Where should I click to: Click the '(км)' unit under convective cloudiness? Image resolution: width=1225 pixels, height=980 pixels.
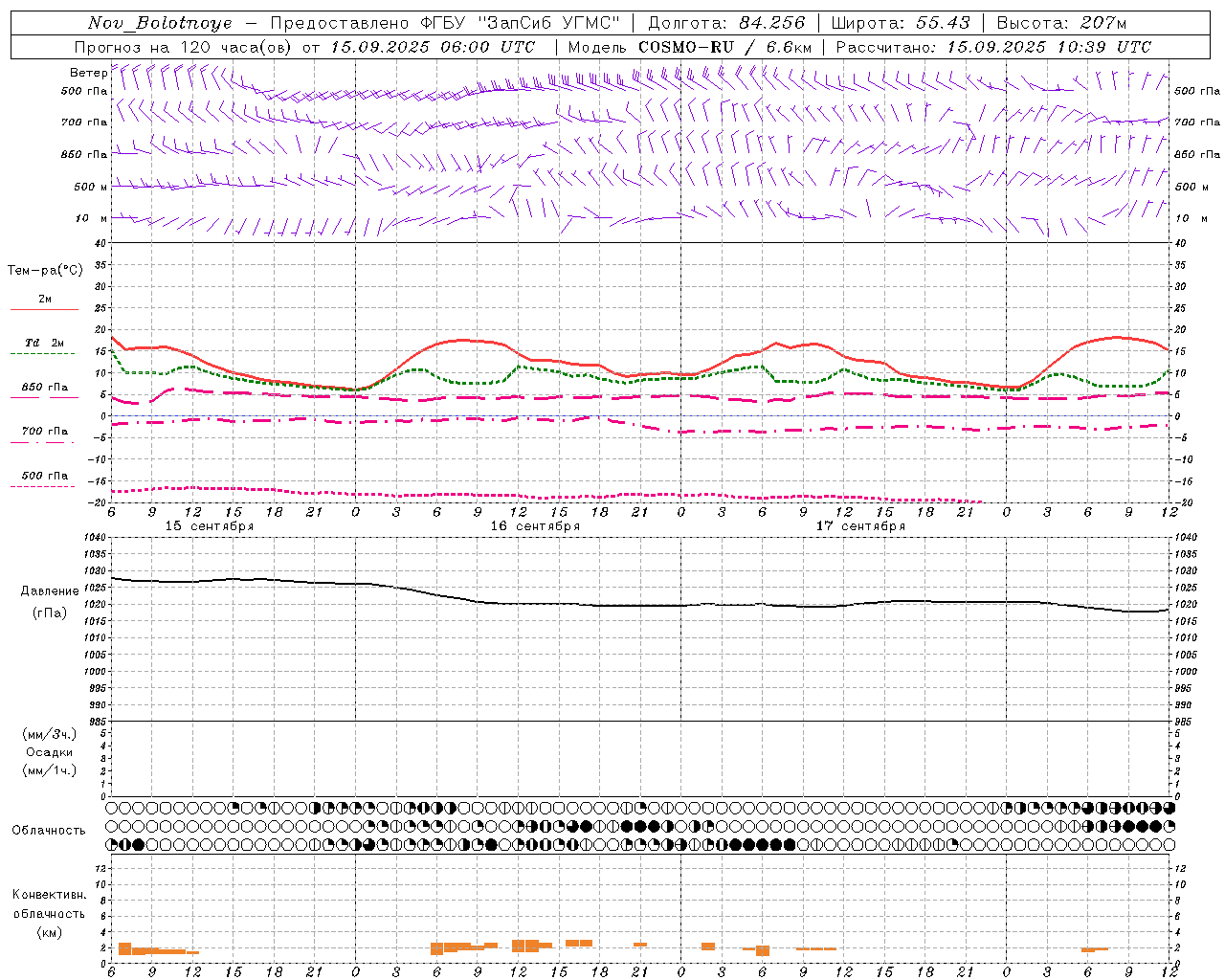[x=50, y=932]
